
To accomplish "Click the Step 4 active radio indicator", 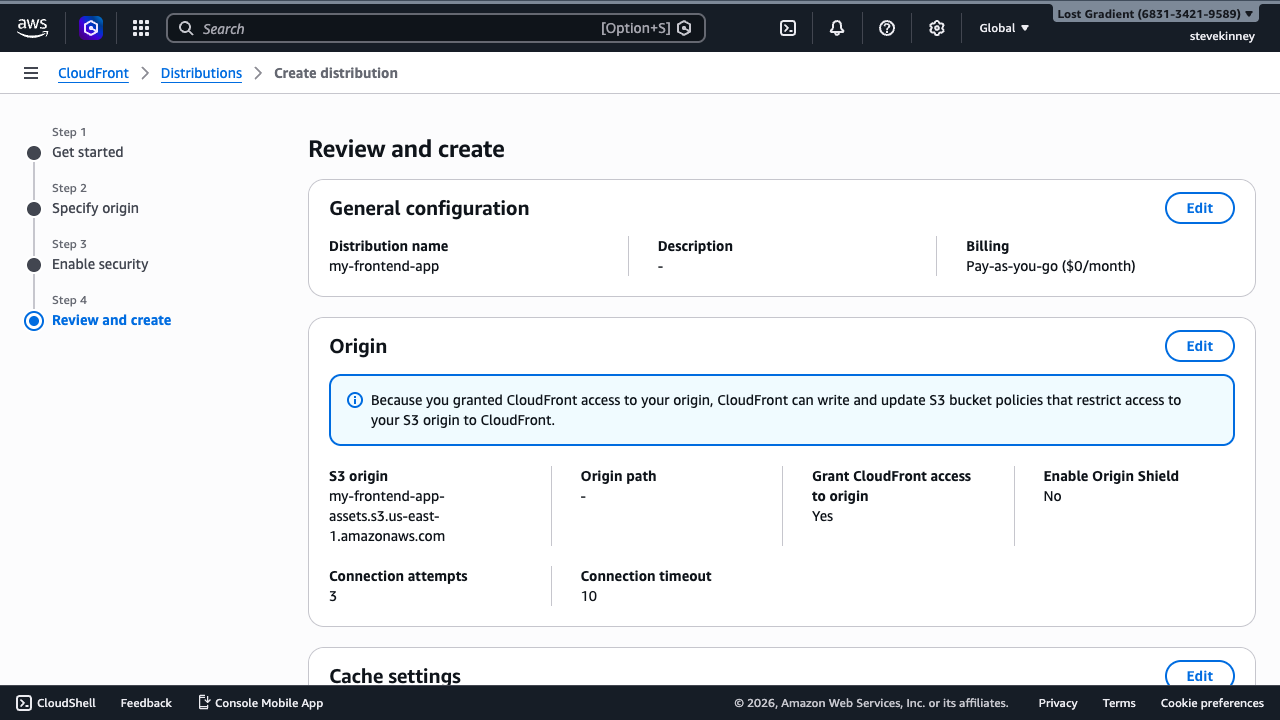I will click(34, 321).
